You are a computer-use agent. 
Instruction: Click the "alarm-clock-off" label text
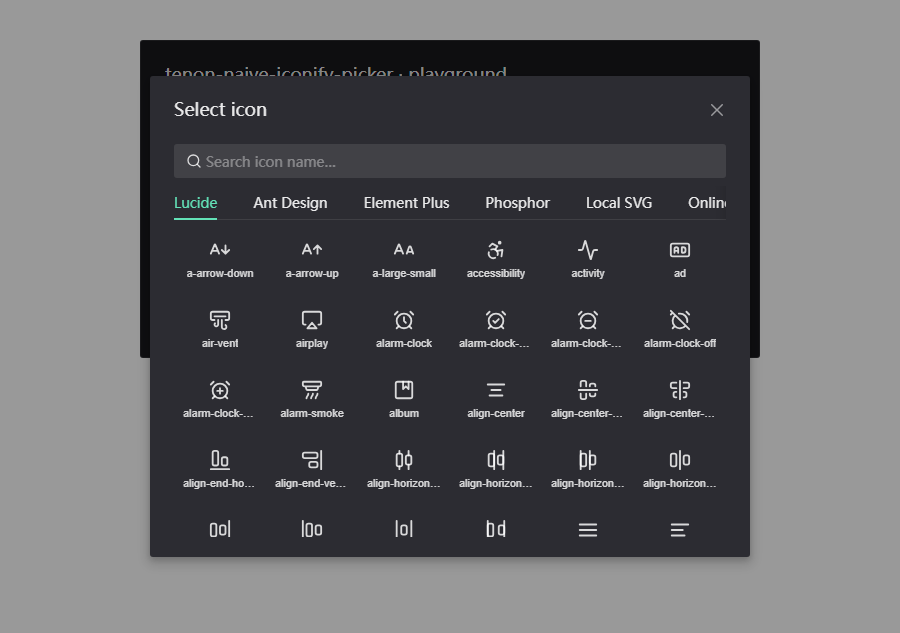(680, 344)
